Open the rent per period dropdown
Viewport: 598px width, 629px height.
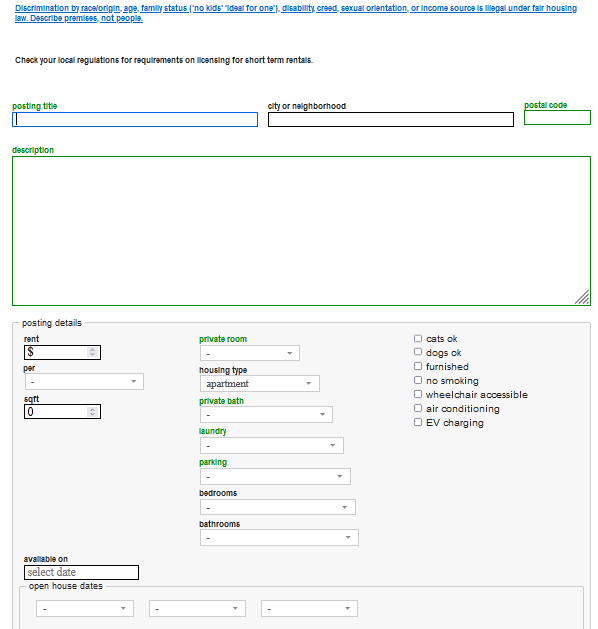[x=84, y=381]
